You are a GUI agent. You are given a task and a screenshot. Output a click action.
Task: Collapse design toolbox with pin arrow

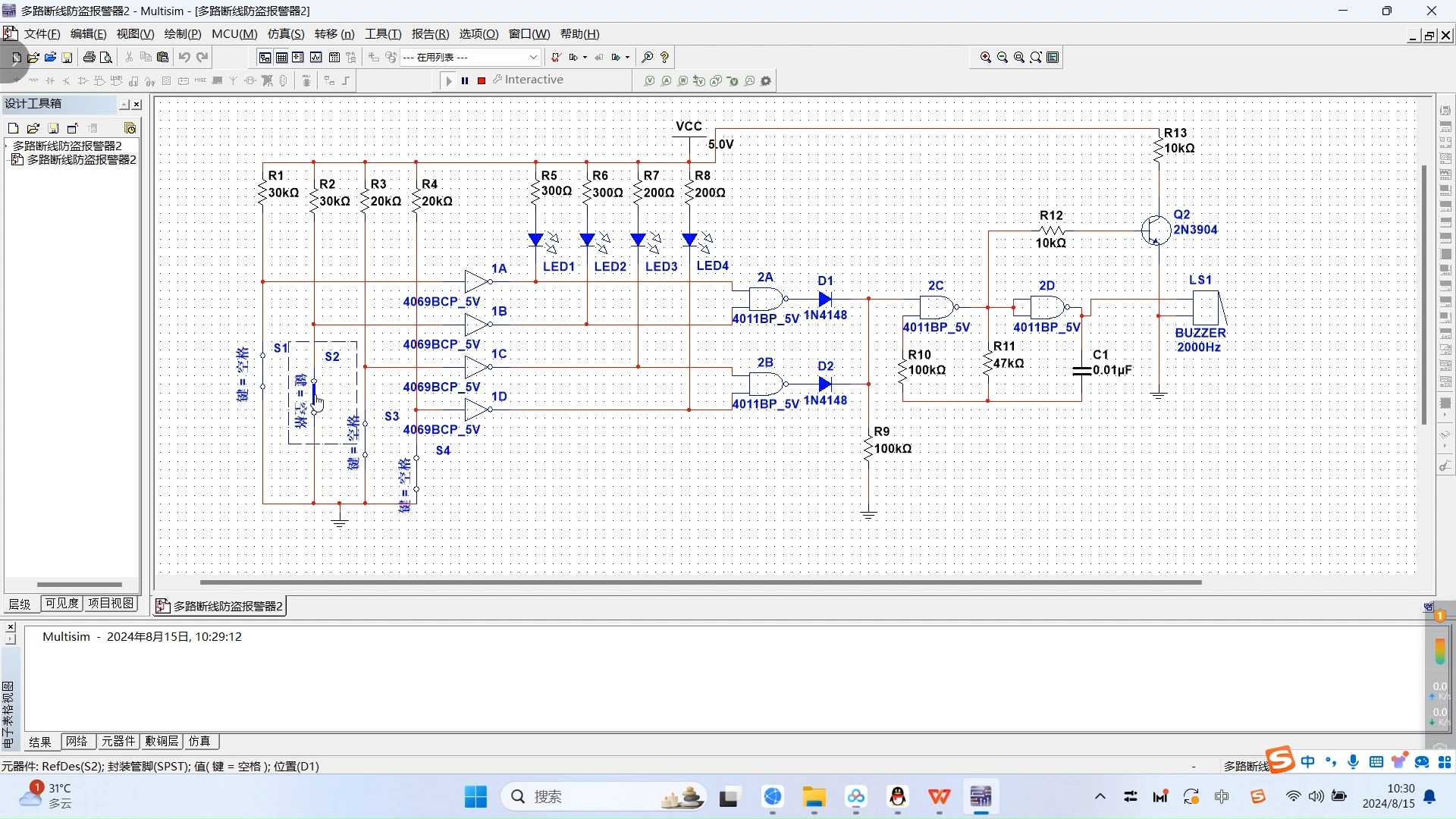pyautogui.click(x=124, y=105)
